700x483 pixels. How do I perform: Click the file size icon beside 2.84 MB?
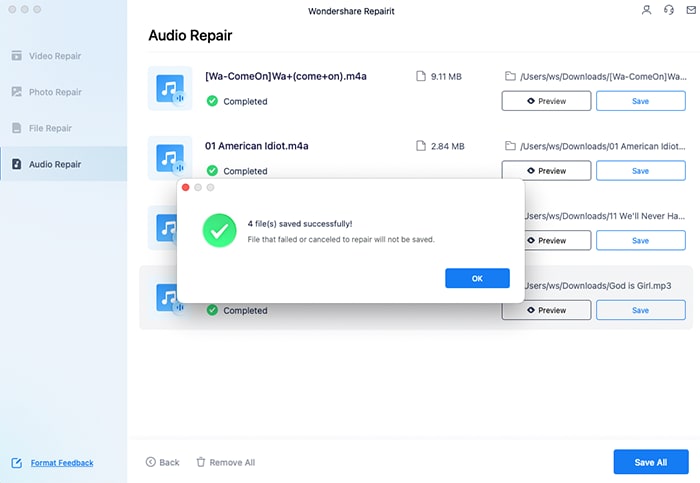[x=421, y=146]
